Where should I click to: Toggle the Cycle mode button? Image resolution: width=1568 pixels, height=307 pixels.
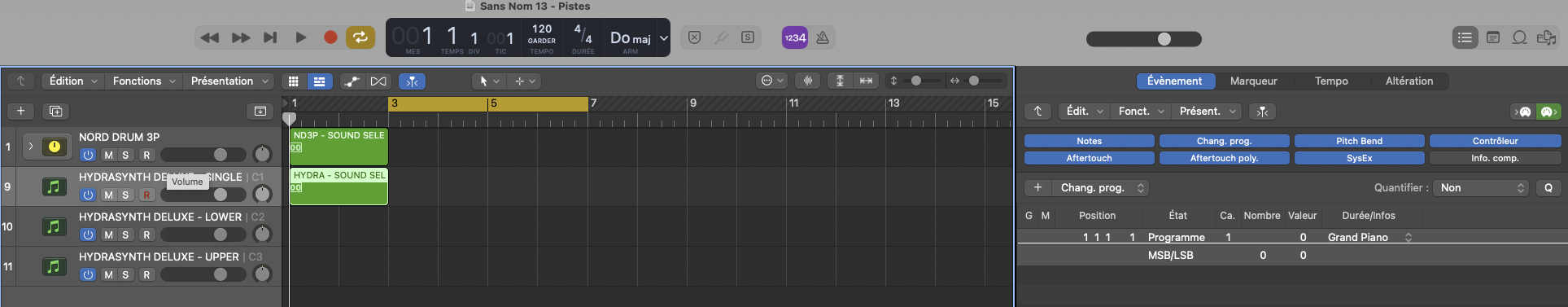point(360,37)
